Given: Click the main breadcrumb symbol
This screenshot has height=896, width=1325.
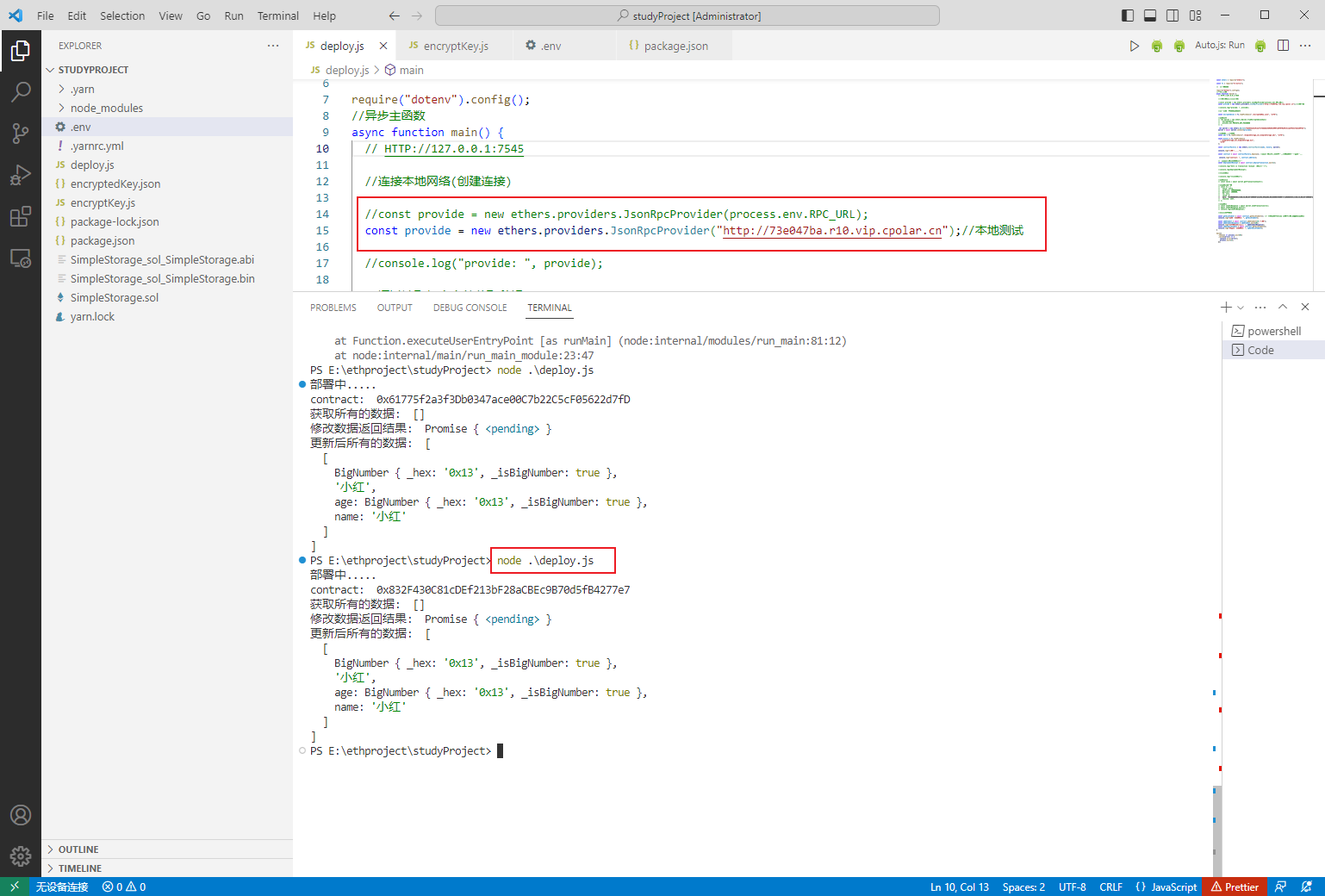Looking at the screenshot, I should coord(405,70).
